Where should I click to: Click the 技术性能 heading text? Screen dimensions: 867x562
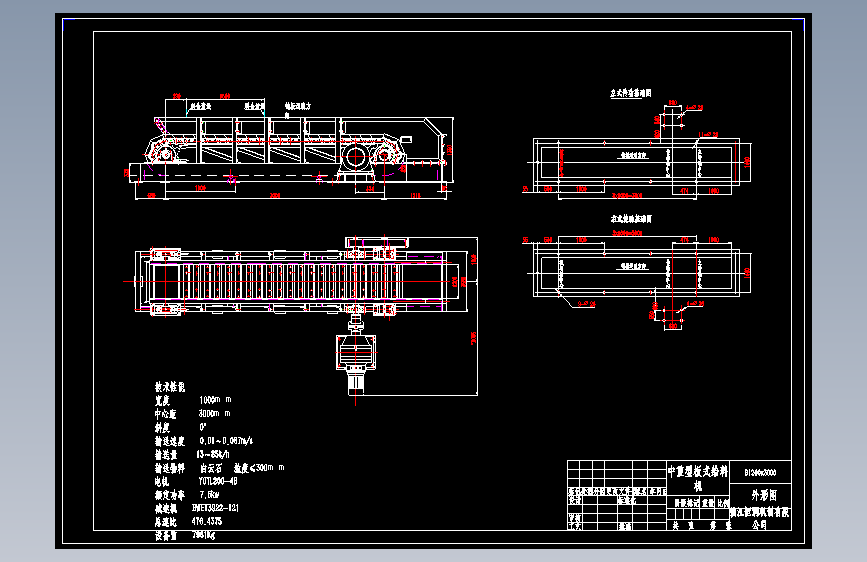(x=170, y=387)
